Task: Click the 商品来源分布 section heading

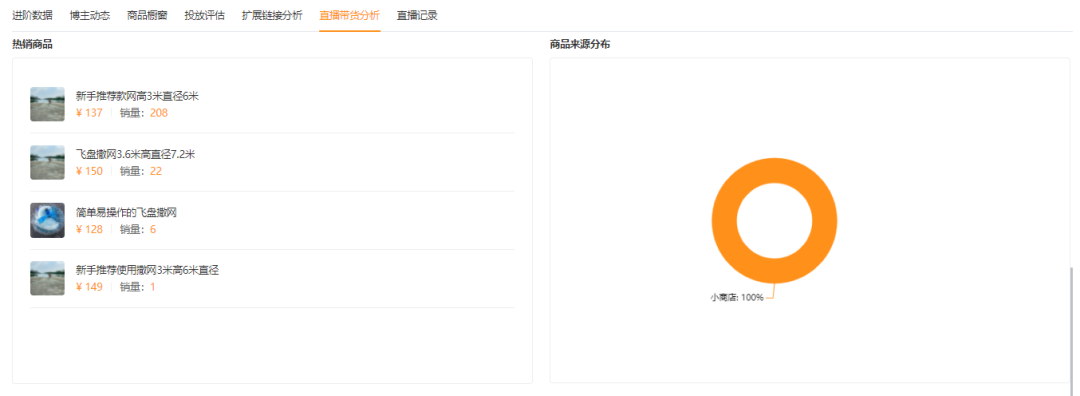Action: click(x=579, y=45)
